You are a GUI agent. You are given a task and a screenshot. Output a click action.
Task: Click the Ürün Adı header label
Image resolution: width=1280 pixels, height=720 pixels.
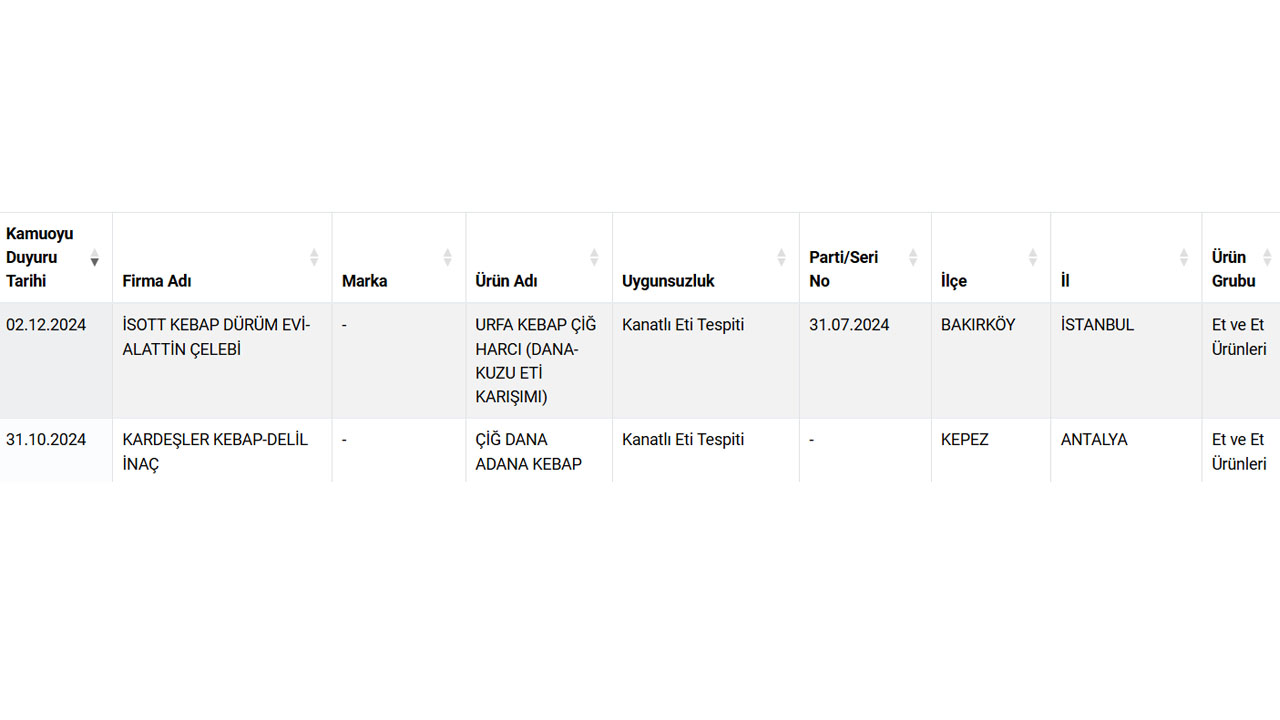(x=506, y=281)
